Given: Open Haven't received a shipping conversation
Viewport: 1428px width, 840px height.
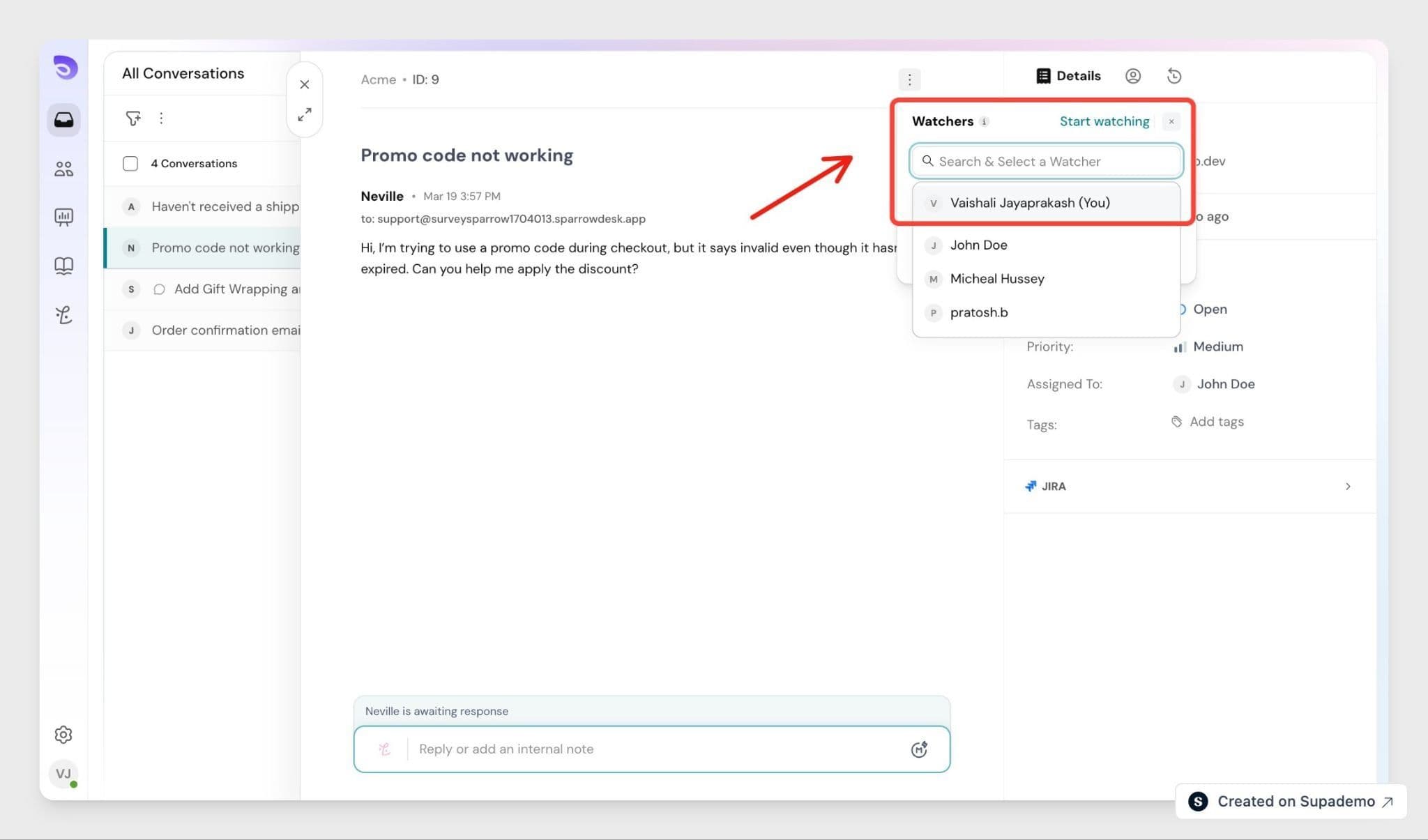Looking at the screenshot, I should click(x=202, y=206).
